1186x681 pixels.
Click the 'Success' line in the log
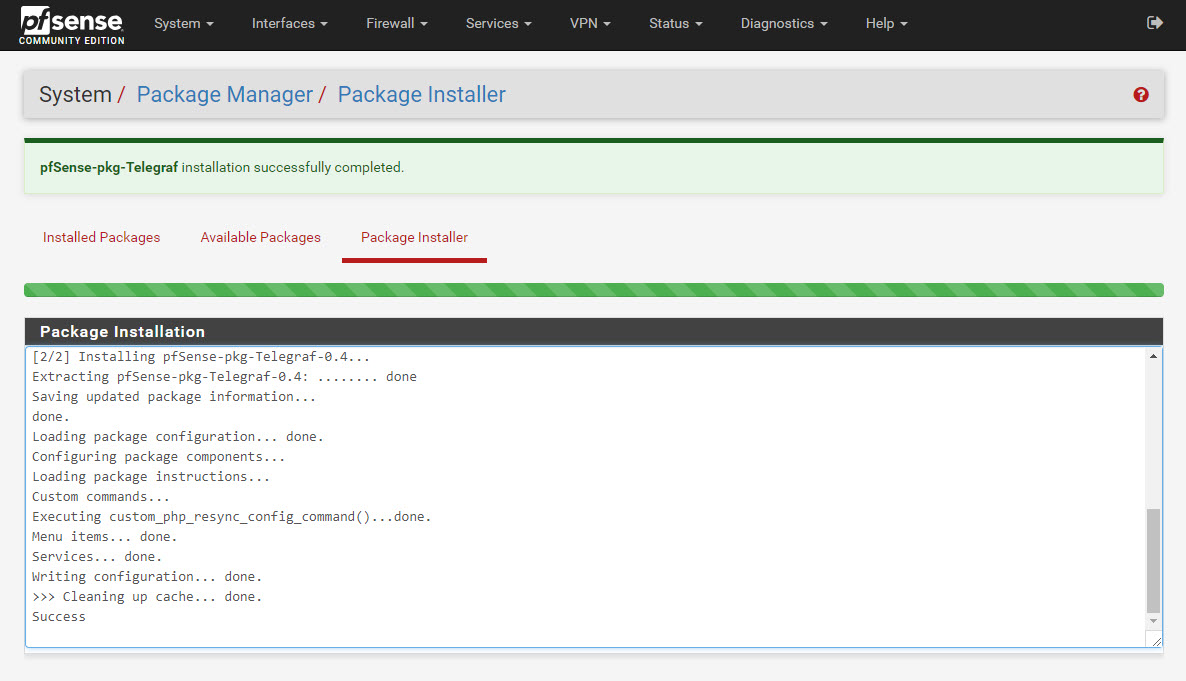point(59,617)
